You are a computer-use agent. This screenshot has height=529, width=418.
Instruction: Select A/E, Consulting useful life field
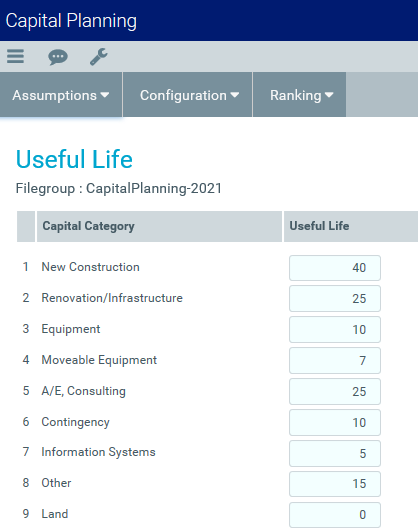pyautogui.click(x=335, y=392)
